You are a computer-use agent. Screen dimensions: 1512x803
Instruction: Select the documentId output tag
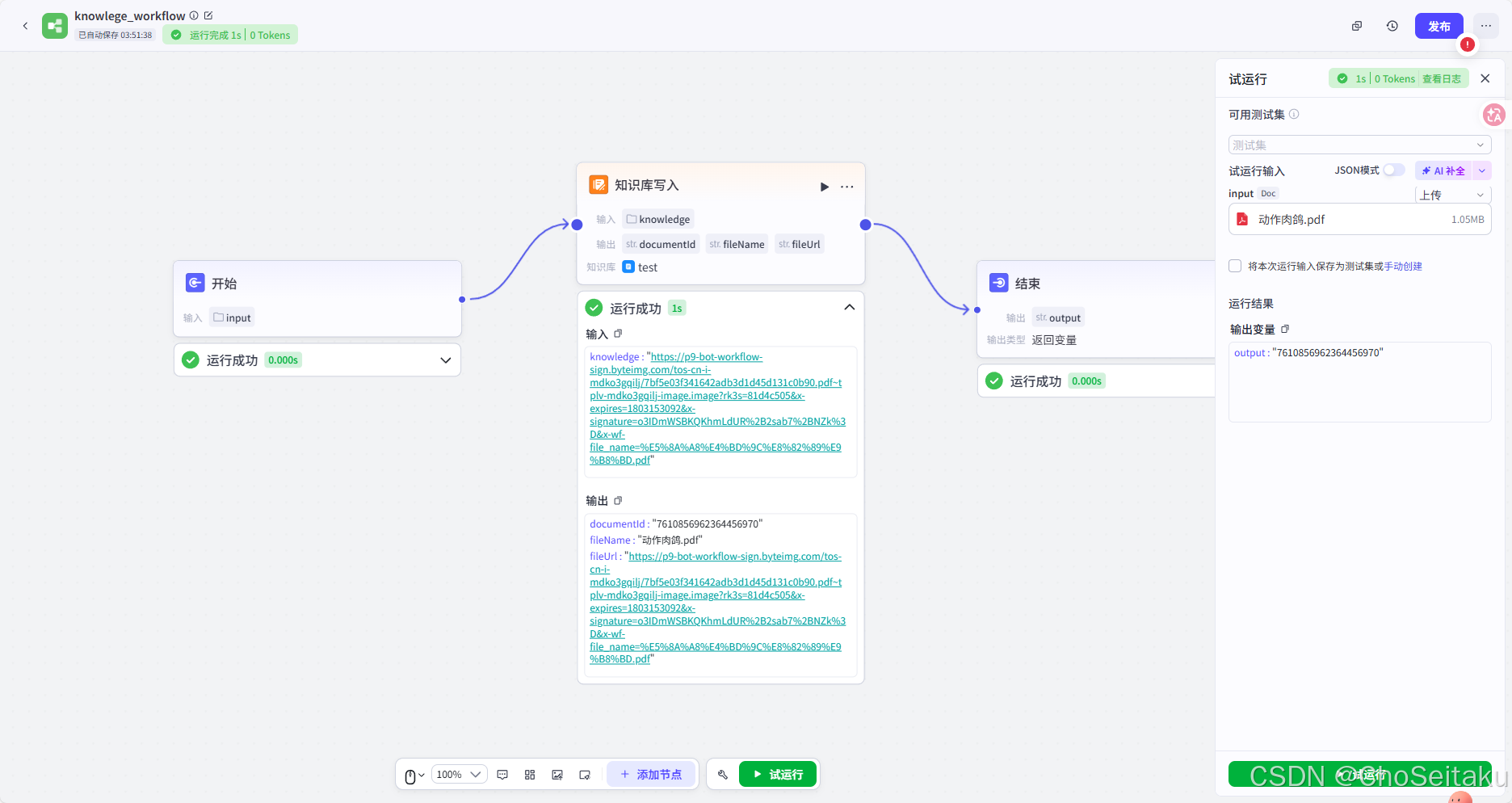click(x=661, y=244)
